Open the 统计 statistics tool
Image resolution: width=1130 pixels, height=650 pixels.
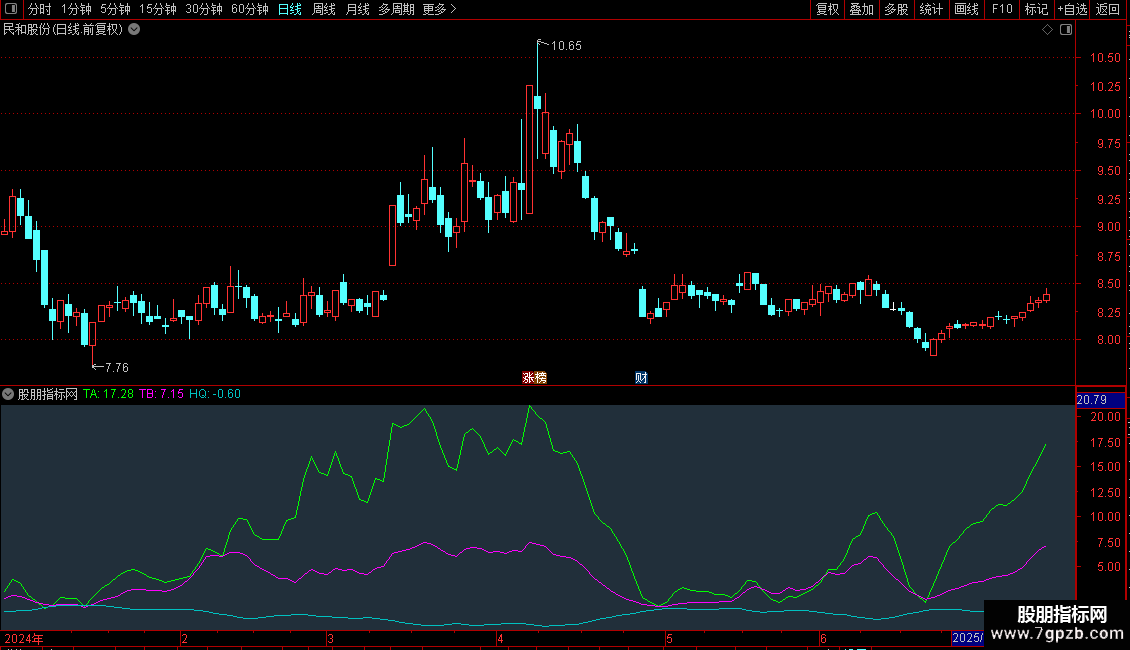click(931, 9)
